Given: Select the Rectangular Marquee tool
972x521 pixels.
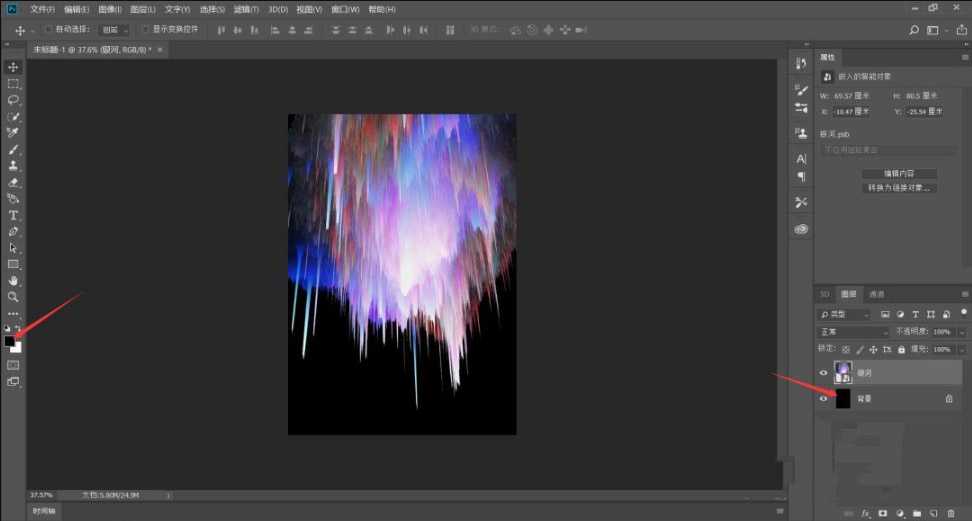Looking at the screenshot, I should (13, 84).
